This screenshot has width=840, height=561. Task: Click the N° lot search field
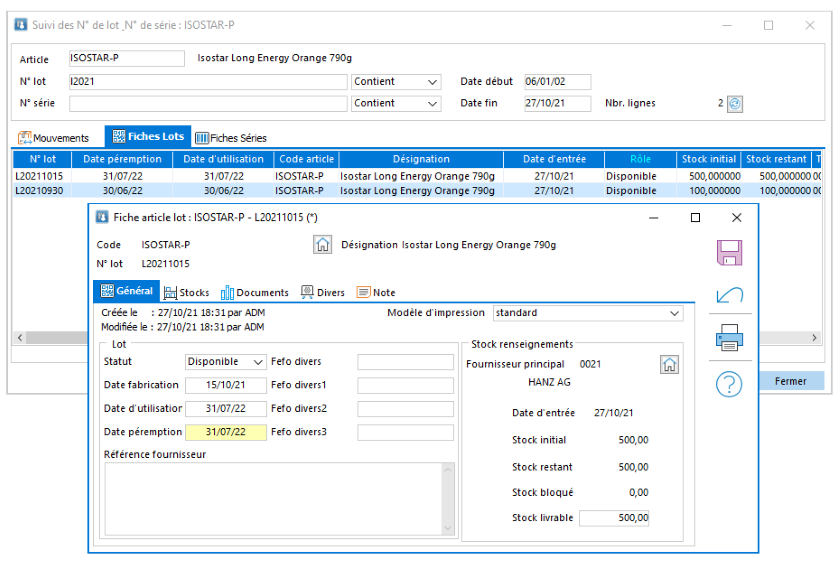point(208,81)
